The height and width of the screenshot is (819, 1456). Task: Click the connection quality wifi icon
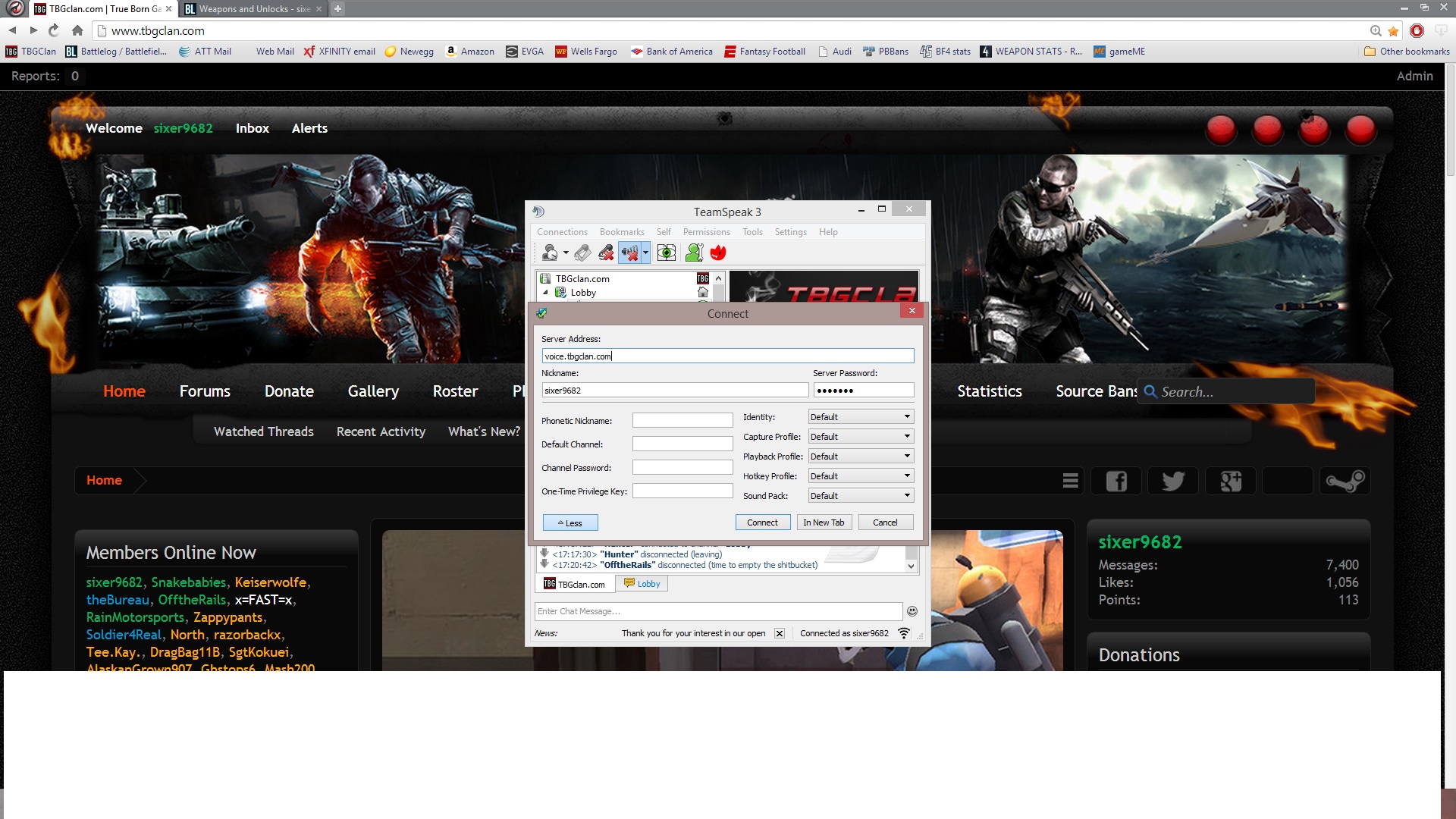coord(904,633)
